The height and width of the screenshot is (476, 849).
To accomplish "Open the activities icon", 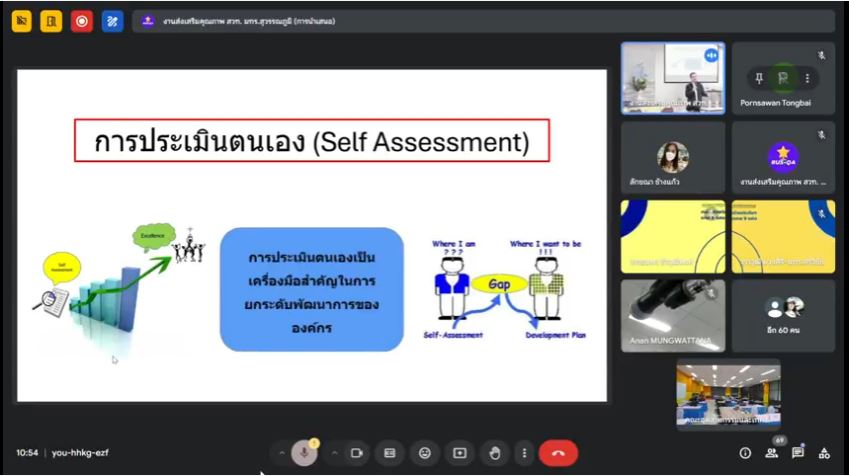I will [824, 453].
